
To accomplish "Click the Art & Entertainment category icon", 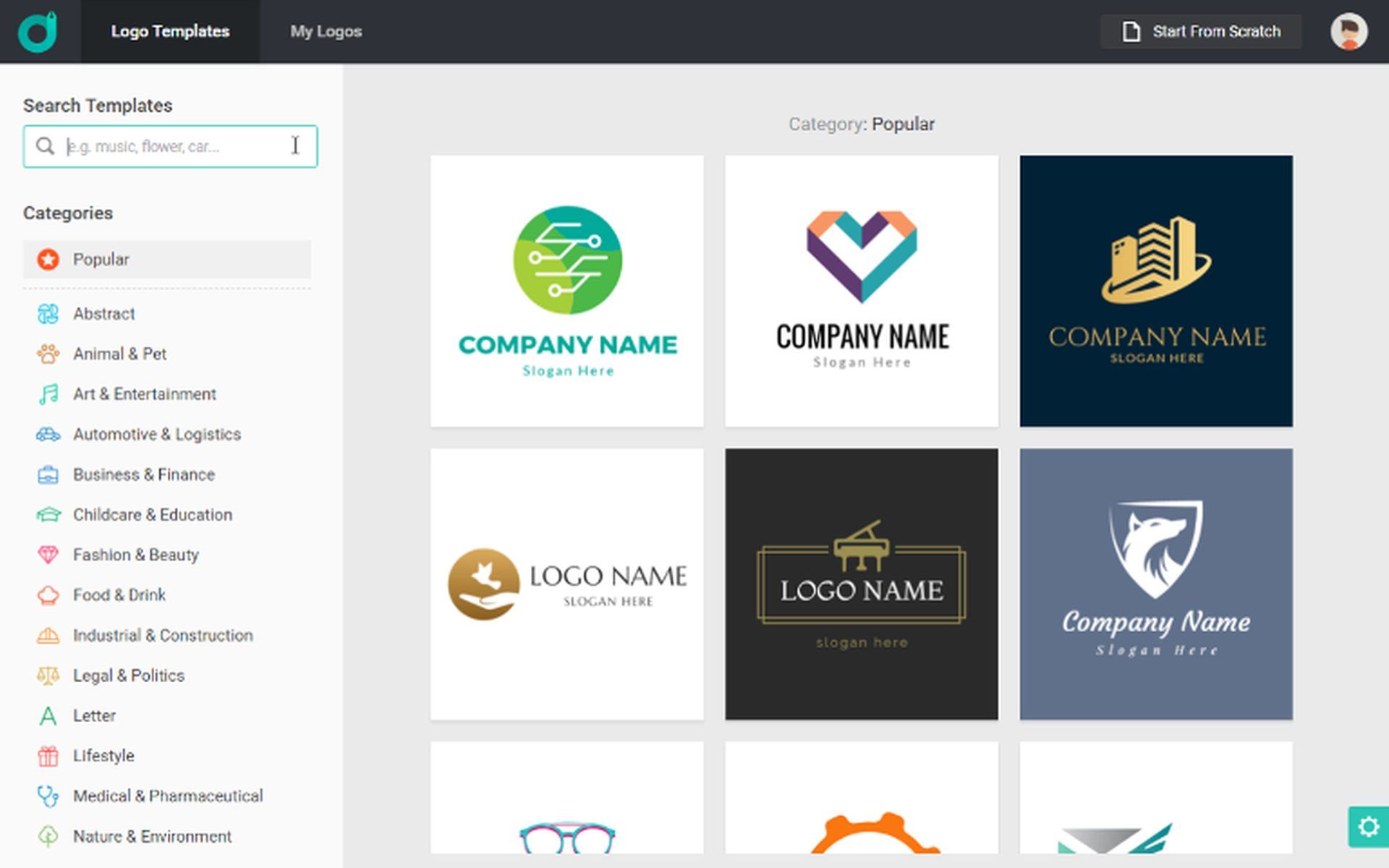I will 47,394.
